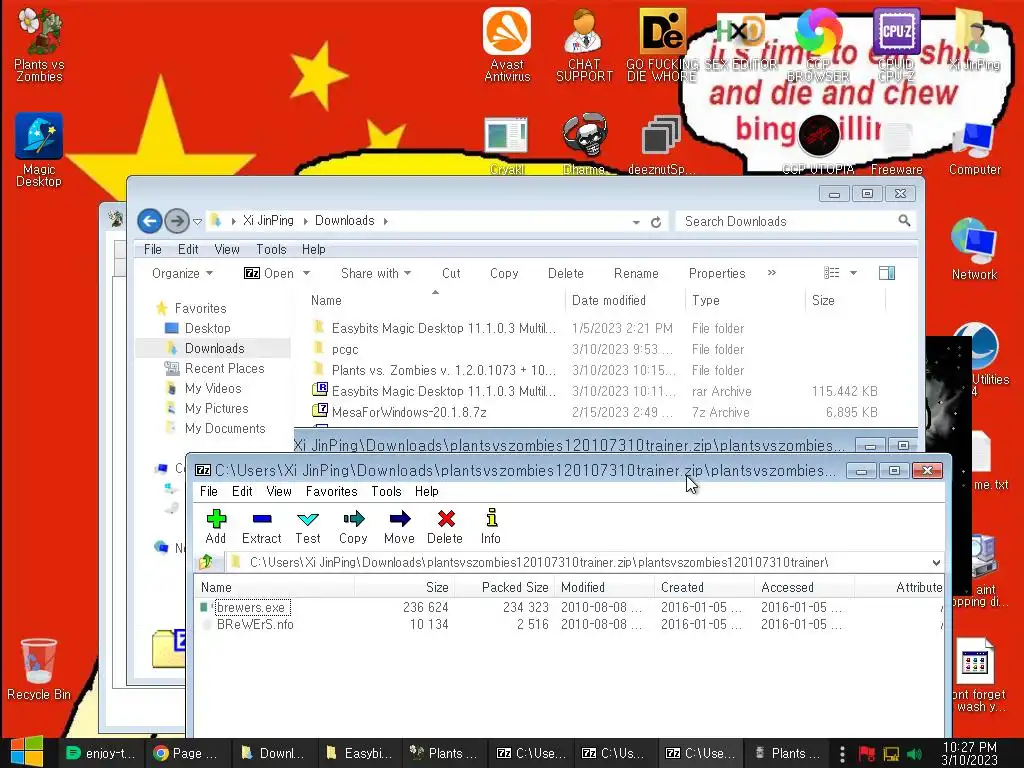
Task: Select the pcgc folder in Downloads
Action: click(x=345, y=349)
